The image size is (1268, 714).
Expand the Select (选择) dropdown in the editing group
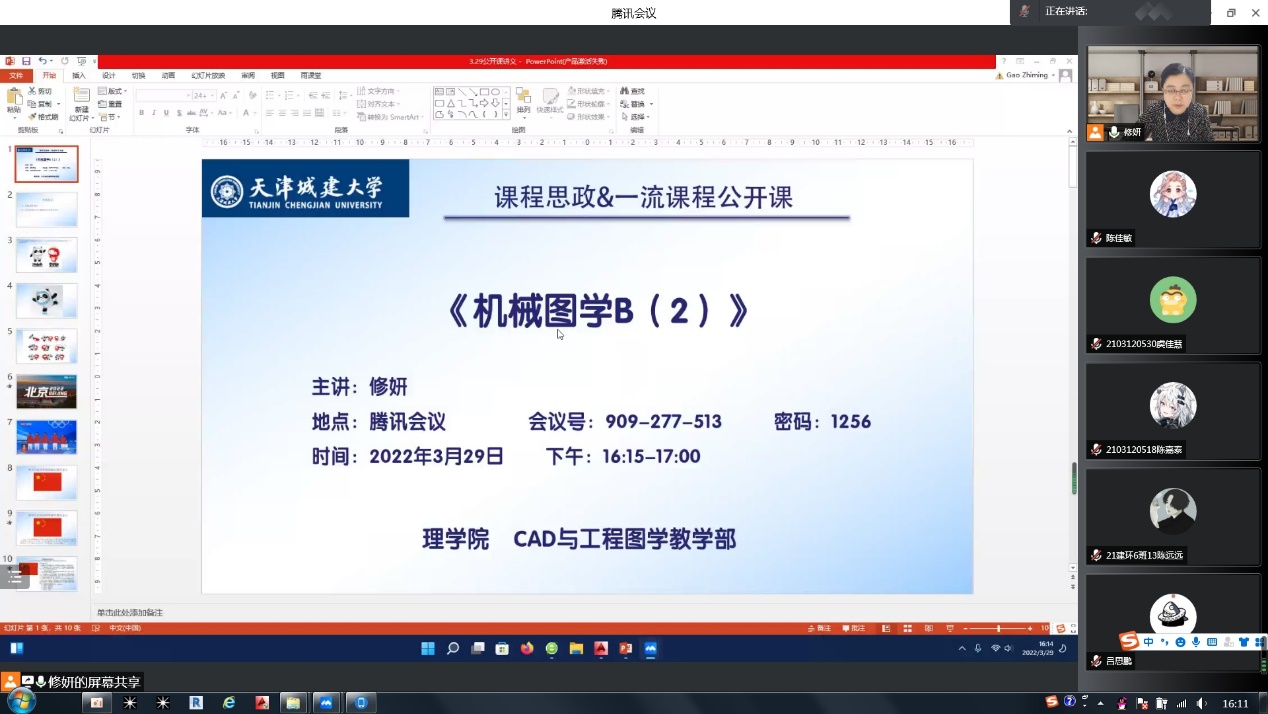pos(637,117)
